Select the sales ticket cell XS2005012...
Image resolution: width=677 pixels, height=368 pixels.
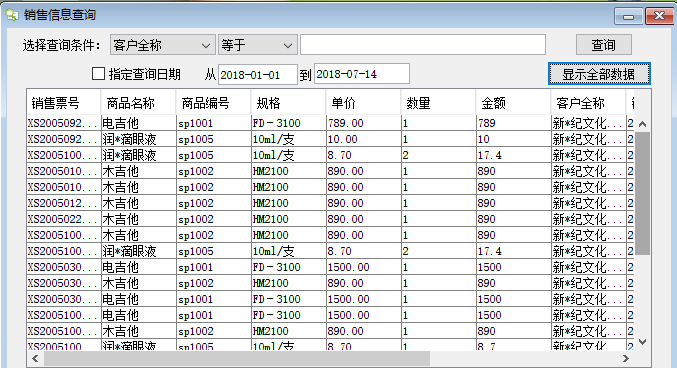(x=63, y=203)
